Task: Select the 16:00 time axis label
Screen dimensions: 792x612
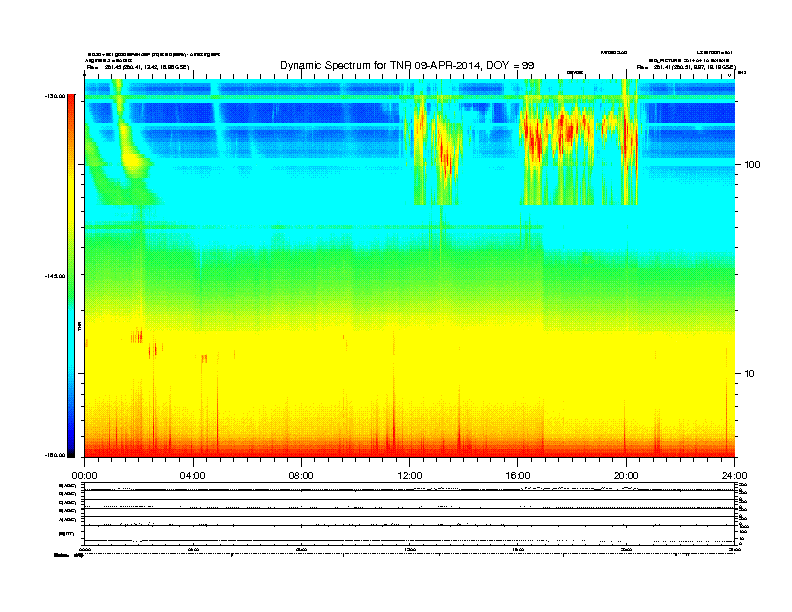Action: point(518,476)
